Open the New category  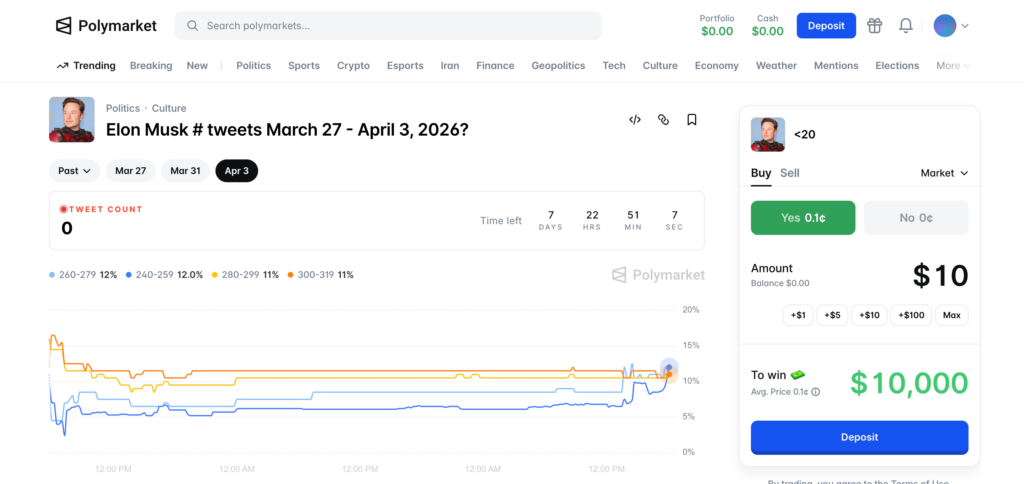click(x=197, y=65)
